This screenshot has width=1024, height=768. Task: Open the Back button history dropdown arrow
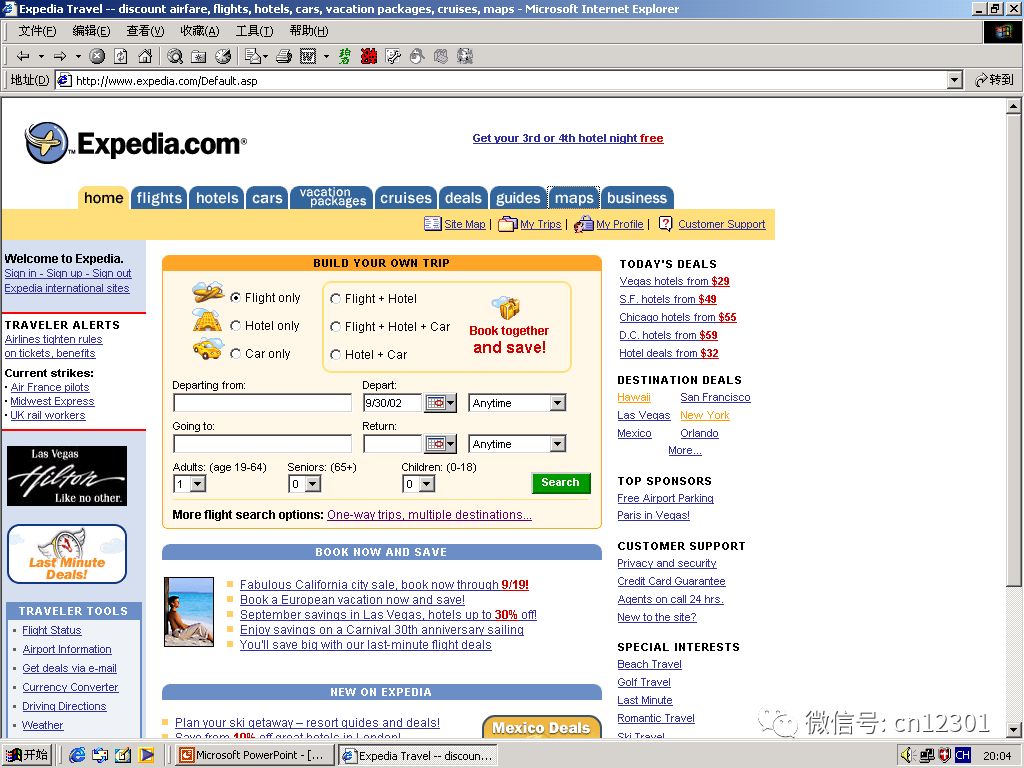[x=41, y=57]
